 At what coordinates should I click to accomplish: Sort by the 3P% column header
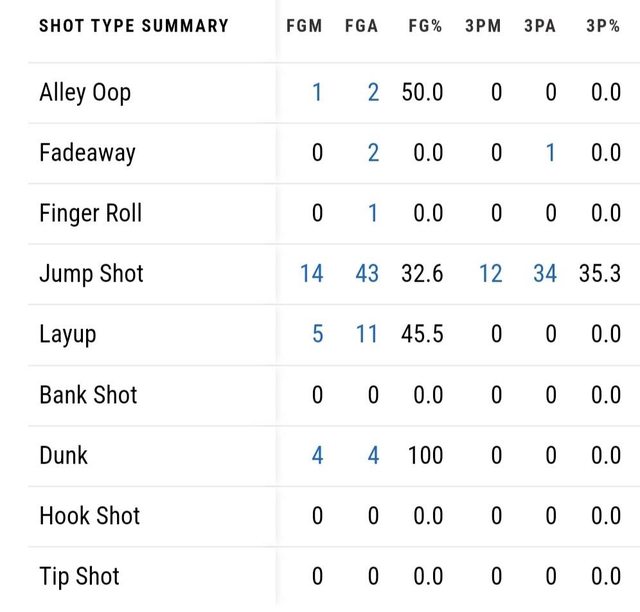pyautogui.click(x=603, y=27)
